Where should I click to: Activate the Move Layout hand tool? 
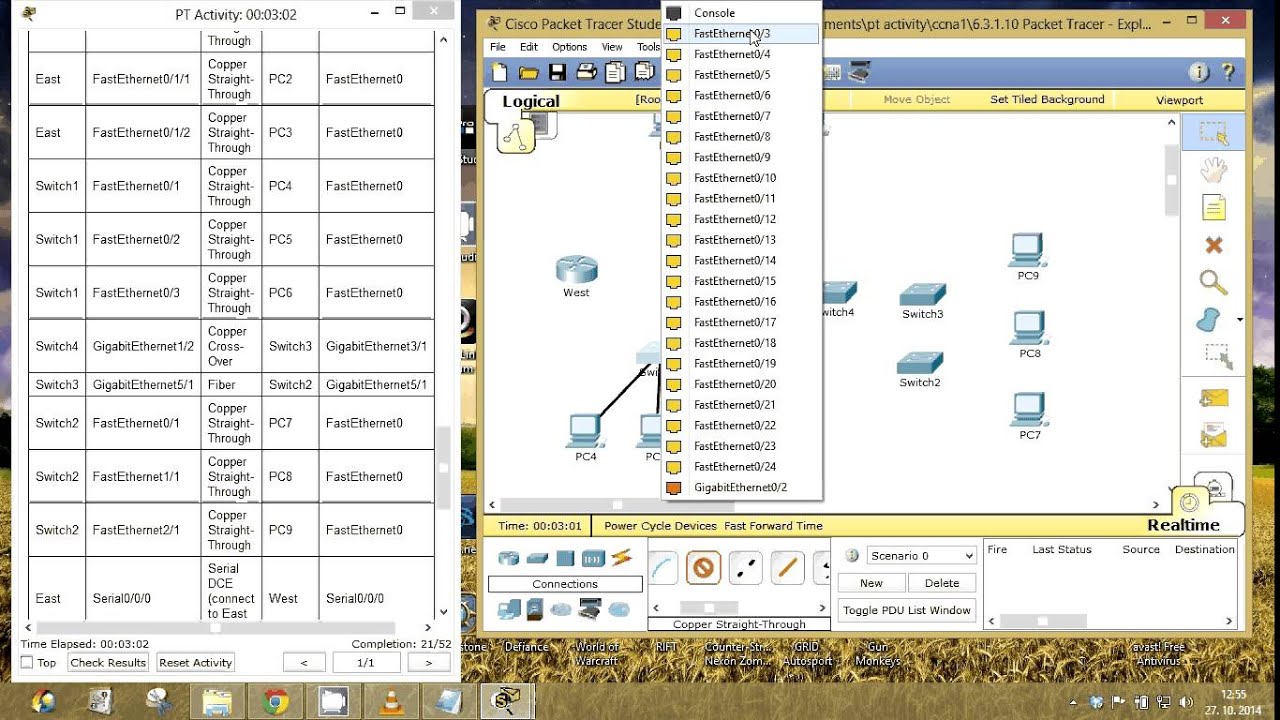[1213, 170]
